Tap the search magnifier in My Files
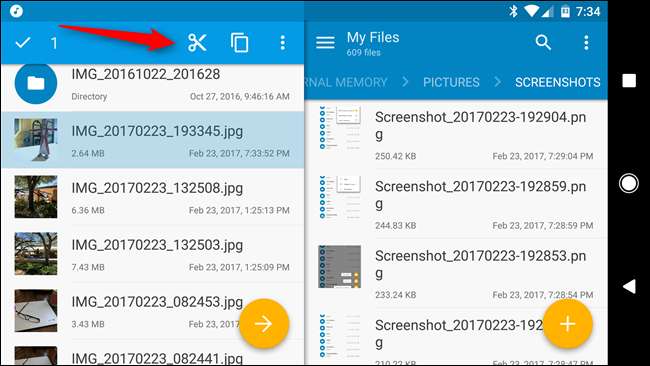650x366 pixels. pyautogui.click(x=543, y=42)
